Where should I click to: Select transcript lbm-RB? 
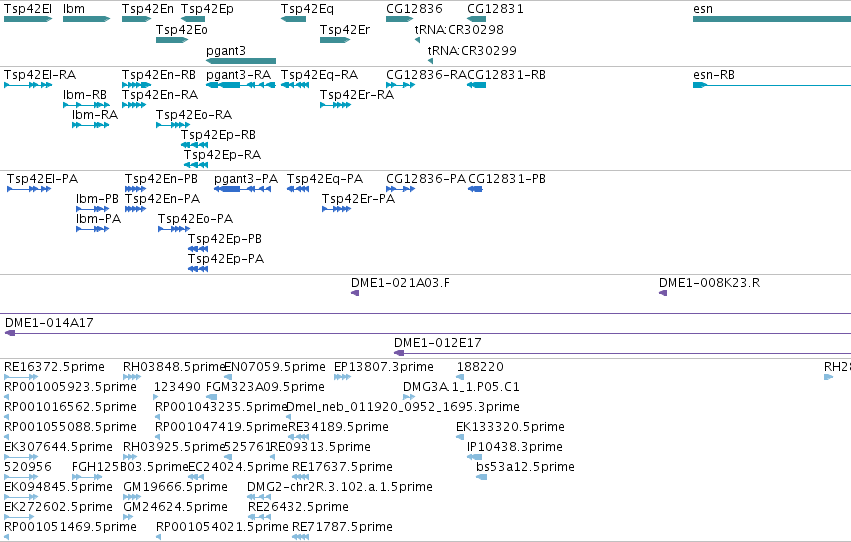click(x=86, y=105)
